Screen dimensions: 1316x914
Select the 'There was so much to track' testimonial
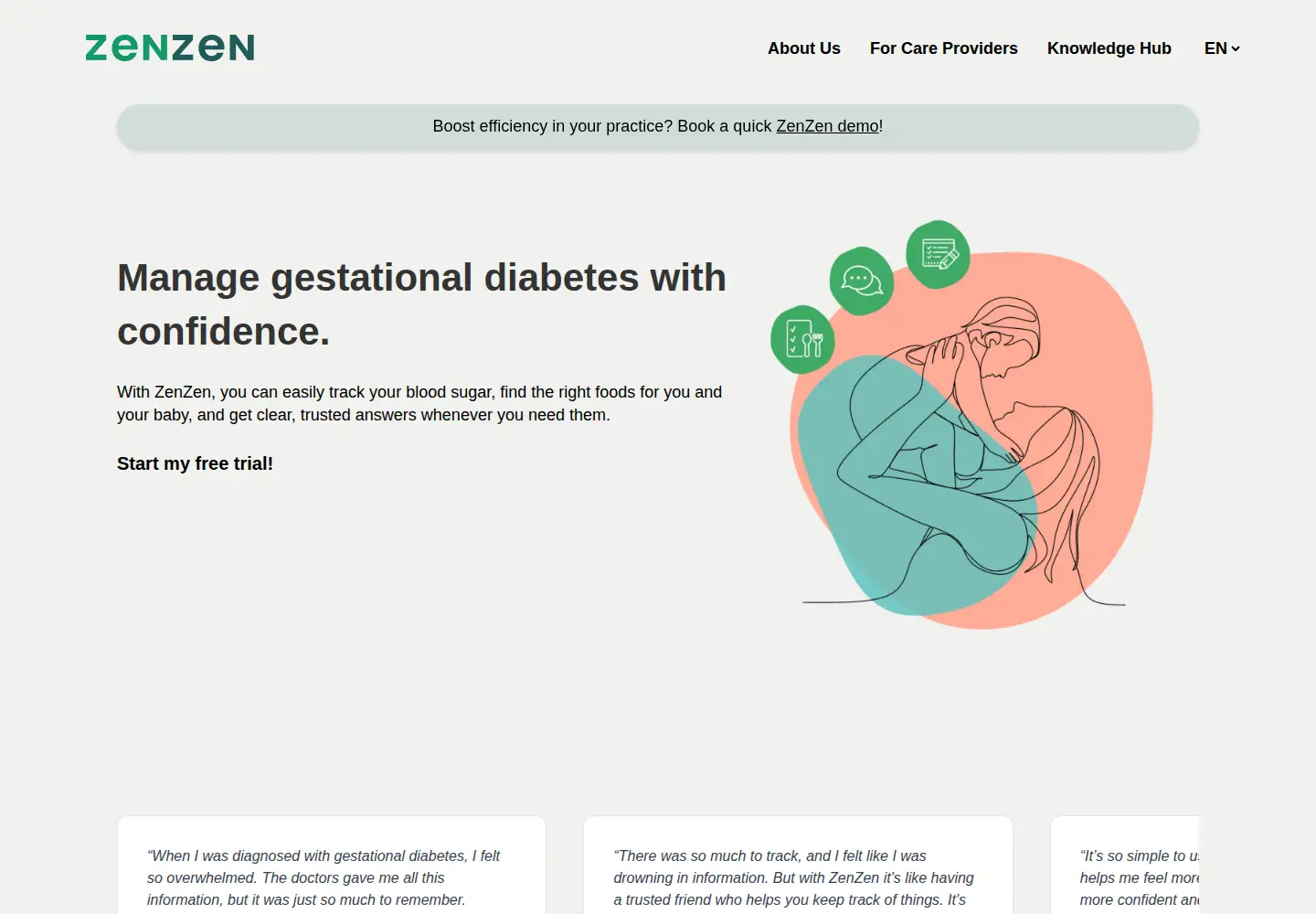pyautogui.click(x=798, y=866)
